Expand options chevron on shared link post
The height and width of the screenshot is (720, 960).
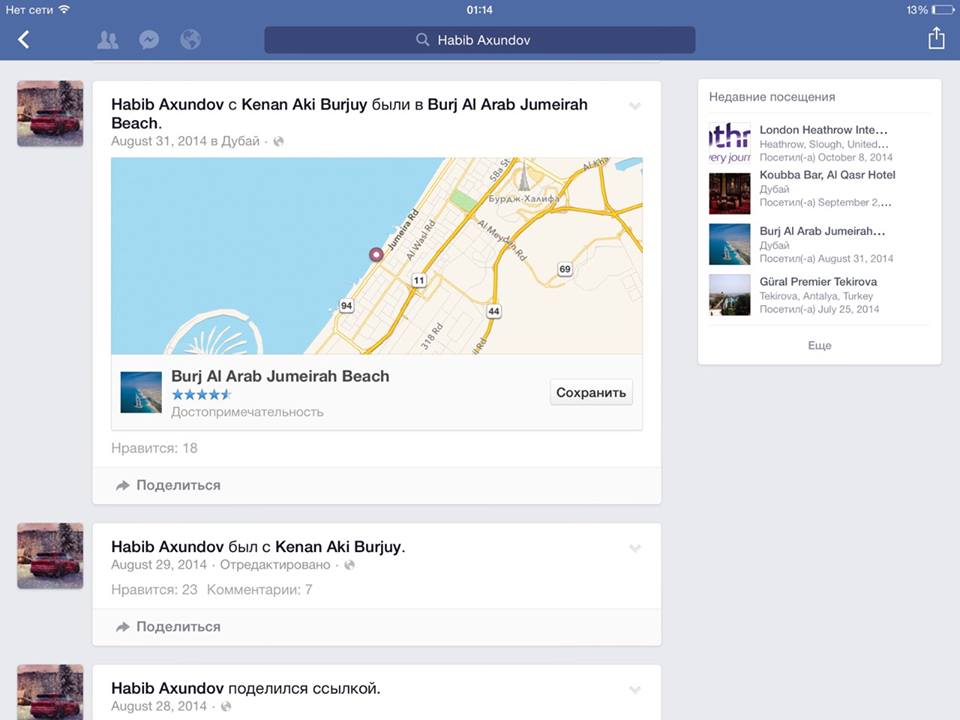tap(635, 690)
